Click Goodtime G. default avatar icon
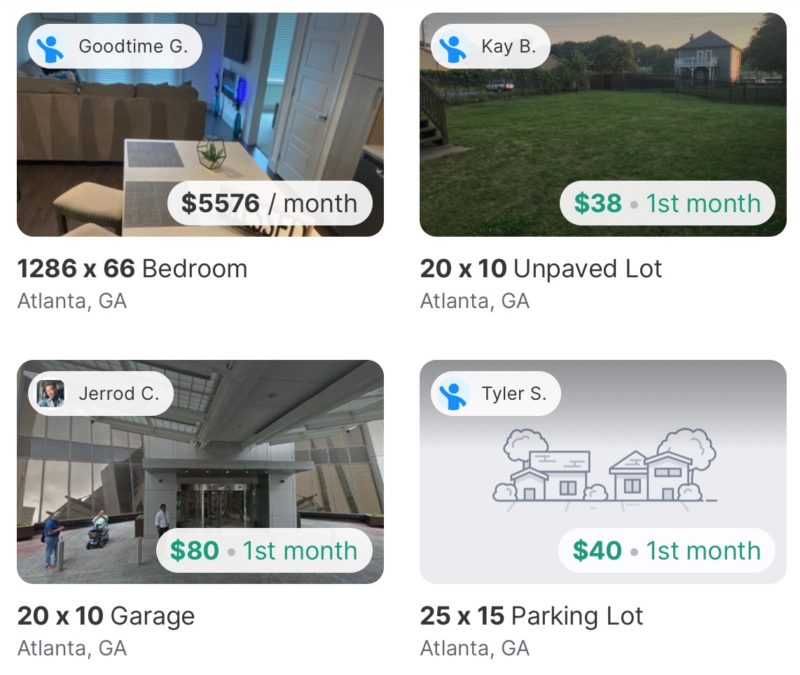The image size is (800, 675). [50, 47]
